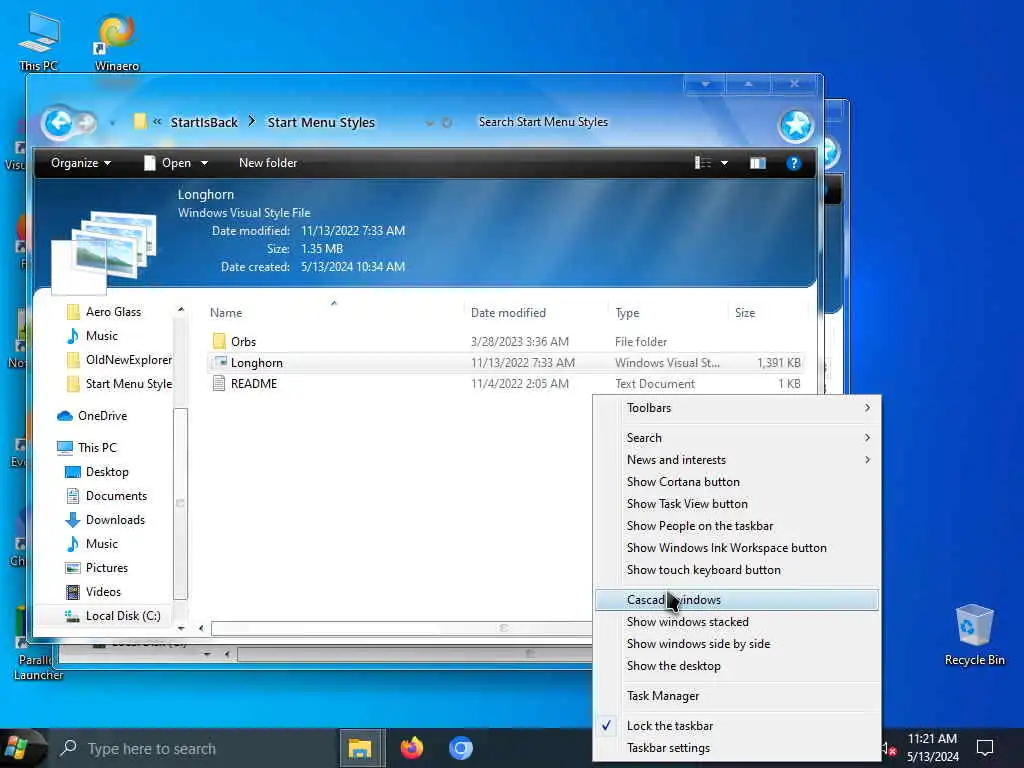Image resolution: width=1024 pixels, height=768 pixels.
Task: Choose Show windows stacked
Action: pos(737,622)
